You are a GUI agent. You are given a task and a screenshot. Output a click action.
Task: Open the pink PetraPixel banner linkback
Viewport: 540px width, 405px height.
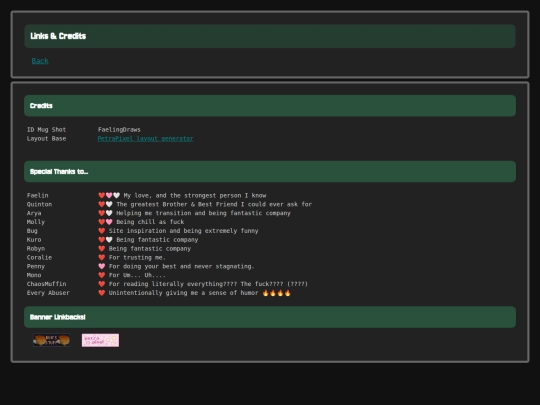[x=100, y=340]
